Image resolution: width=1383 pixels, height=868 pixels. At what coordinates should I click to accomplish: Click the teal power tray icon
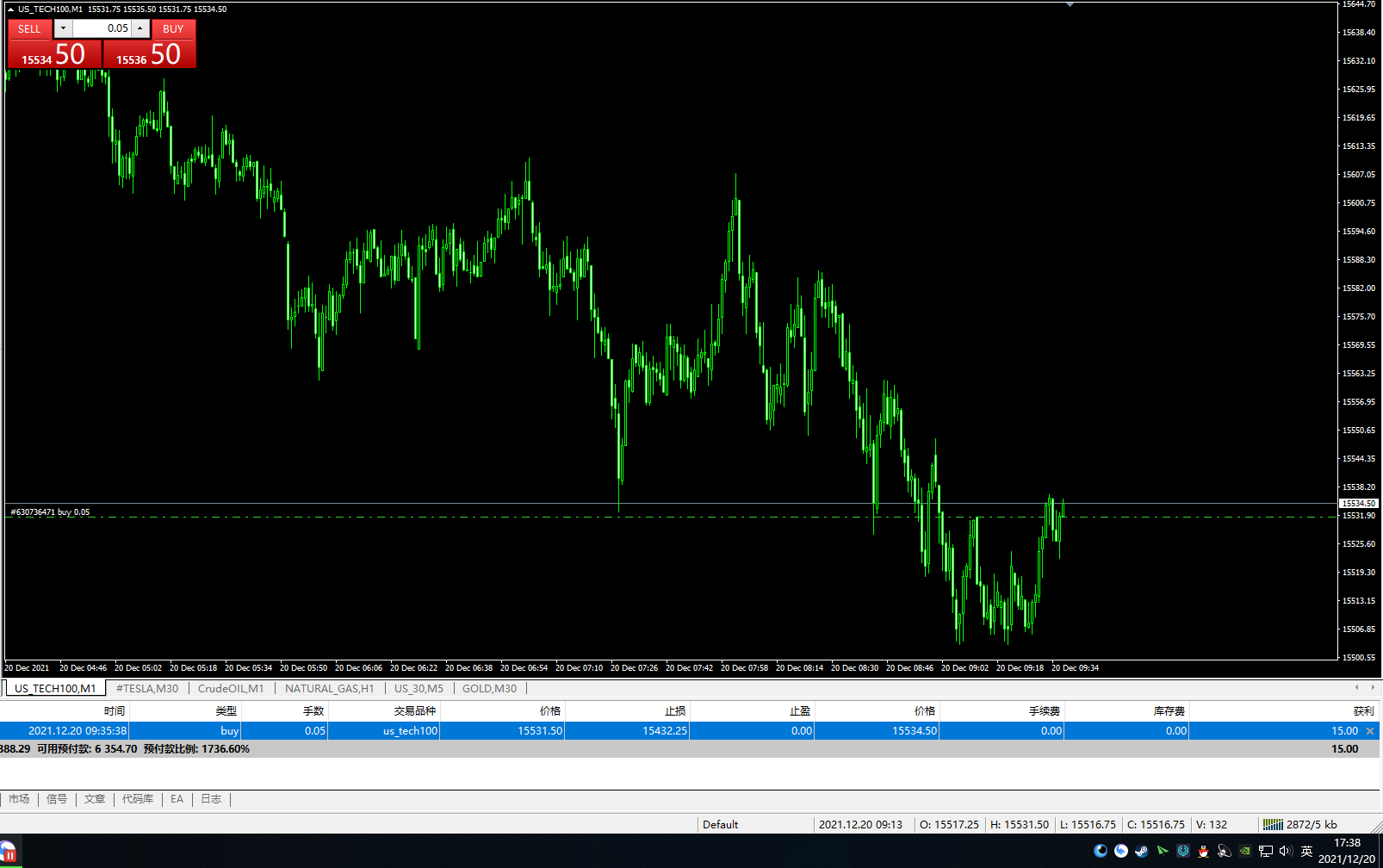[1183, 851]
